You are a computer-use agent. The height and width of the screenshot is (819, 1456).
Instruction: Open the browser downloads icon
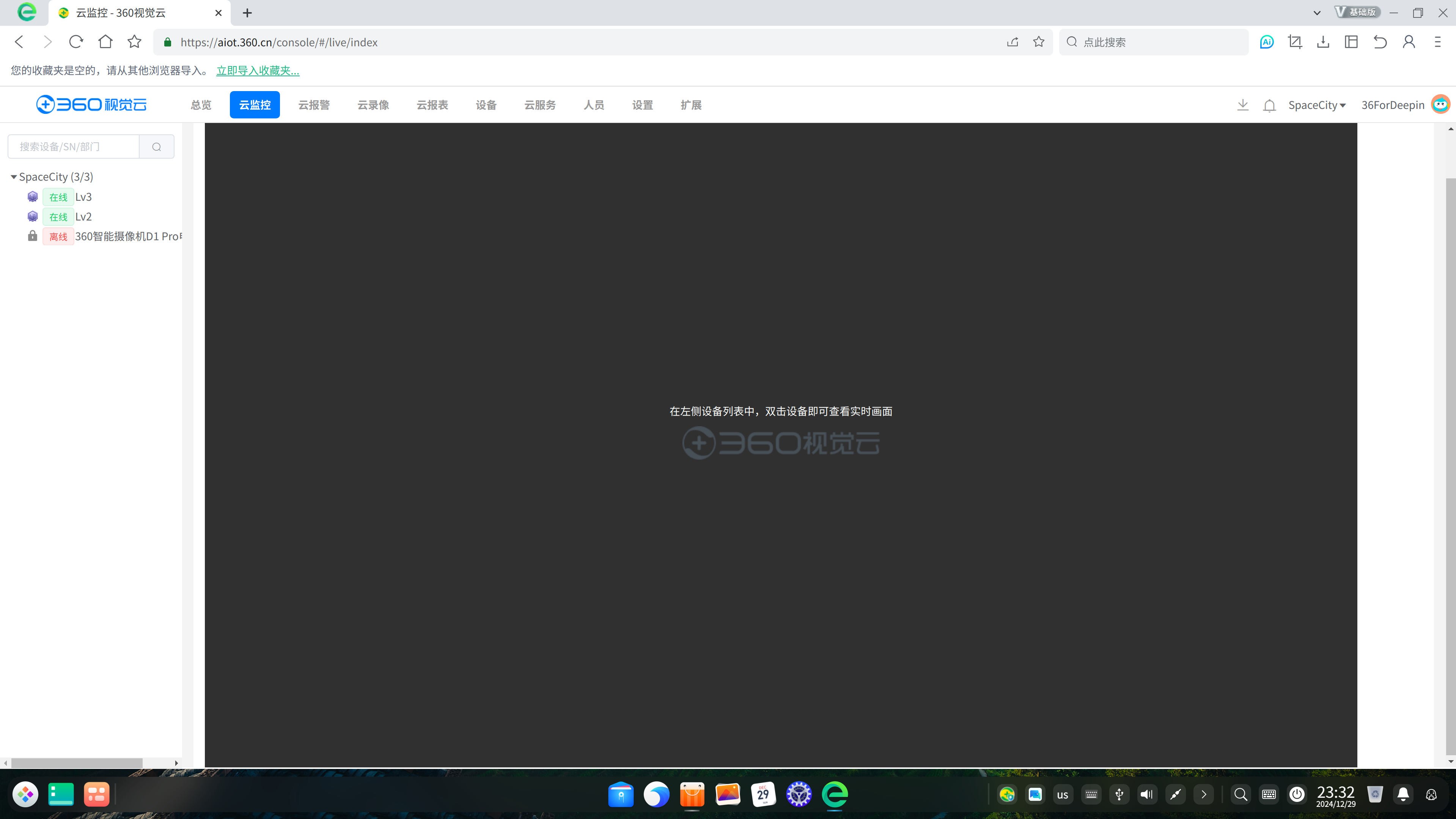click(x=1323, y=42)
